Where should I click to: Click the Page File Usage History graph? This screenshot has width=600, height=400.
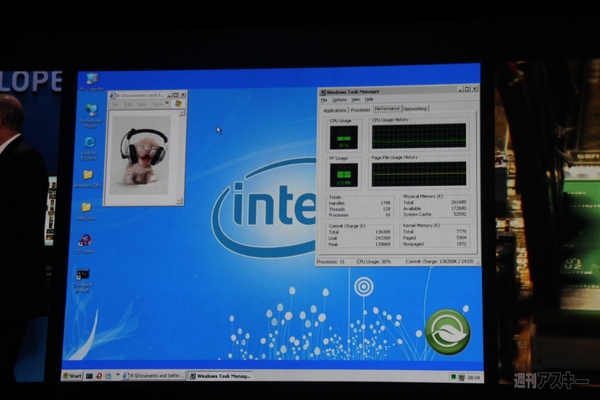(x=419, y=174)
